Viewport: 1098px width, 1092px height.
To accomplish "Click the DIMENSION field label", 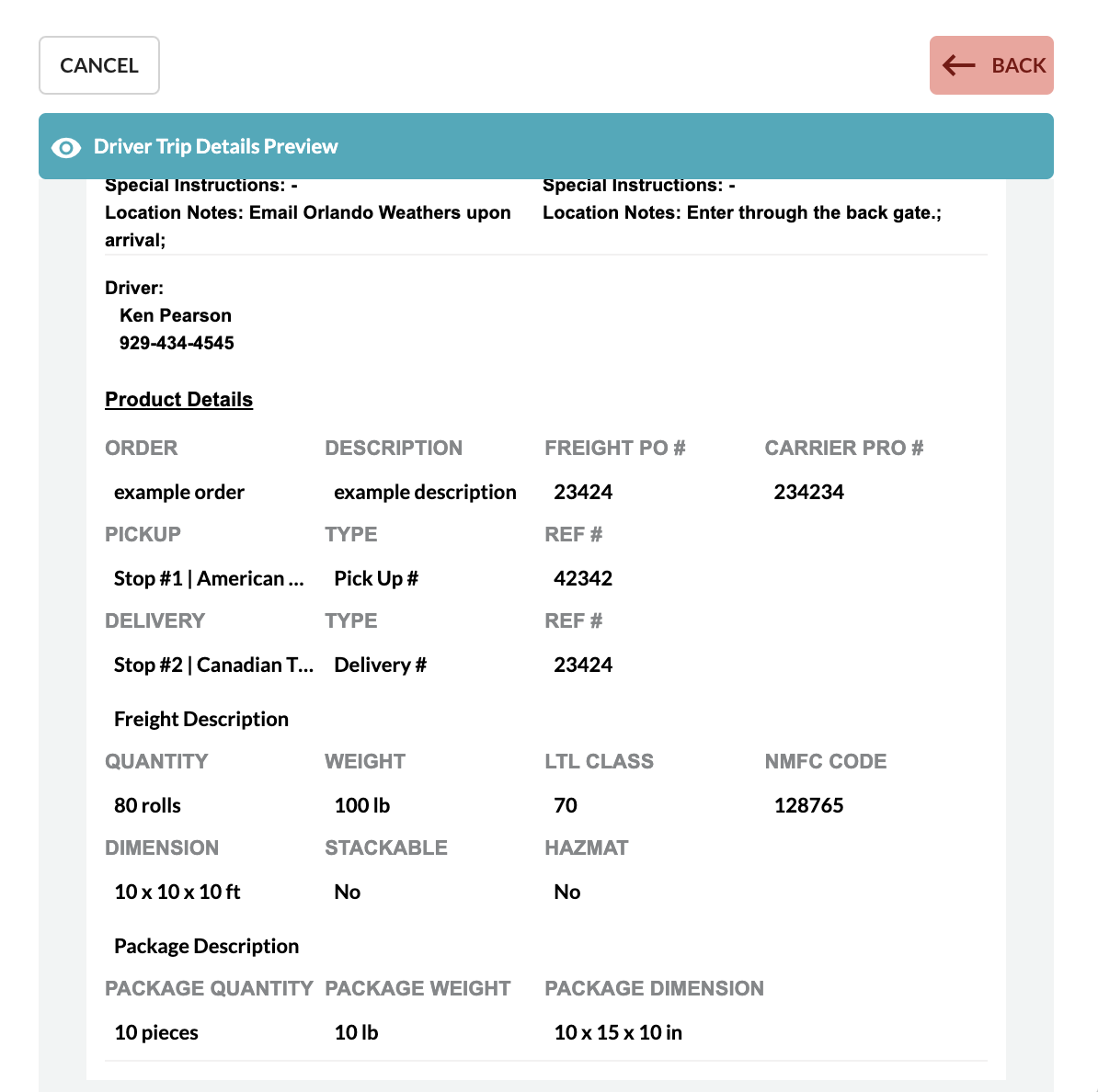I will (162, 847).
